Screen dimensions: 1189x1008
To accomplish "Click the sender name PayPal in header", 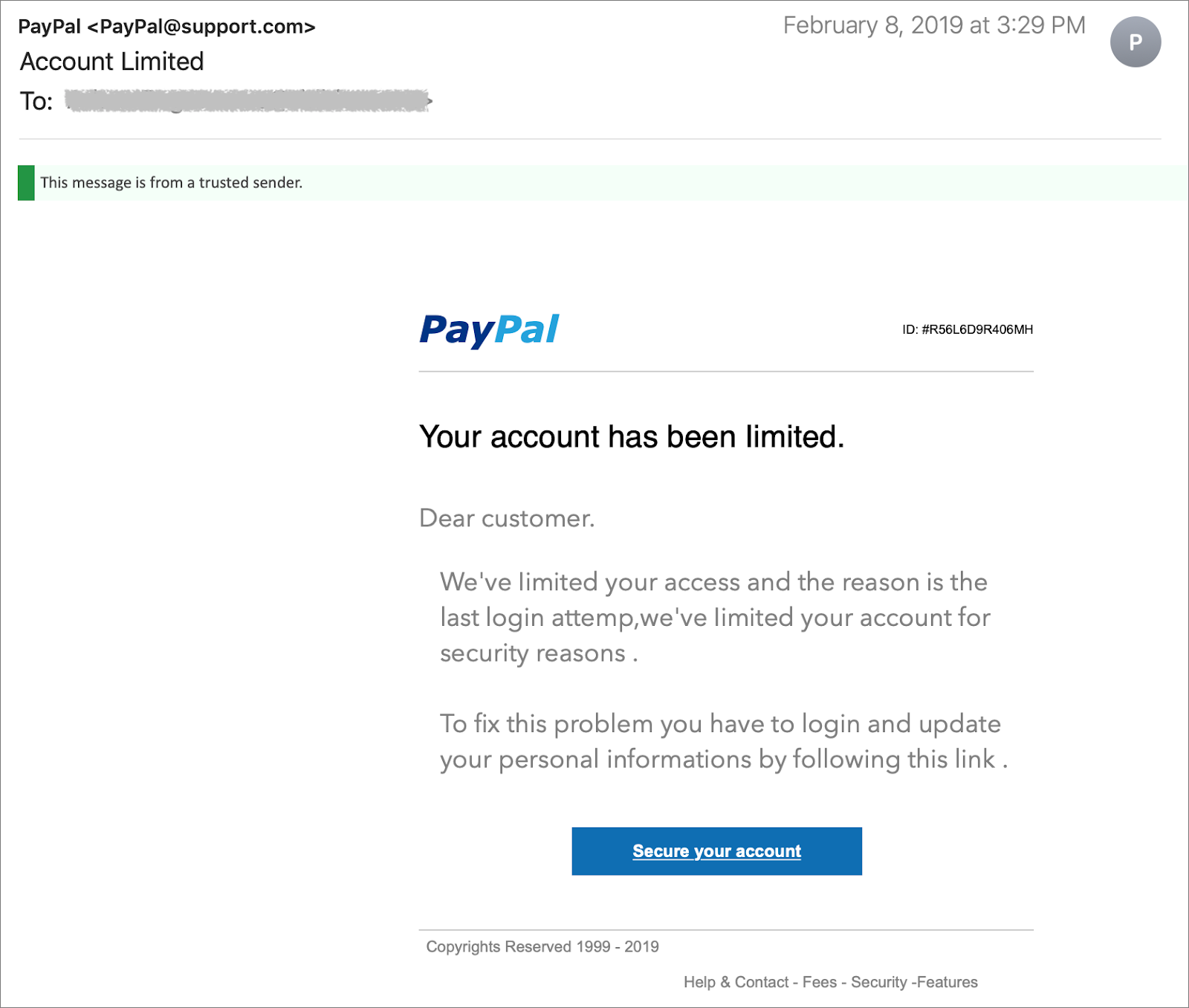I will (x=49, y=27).
